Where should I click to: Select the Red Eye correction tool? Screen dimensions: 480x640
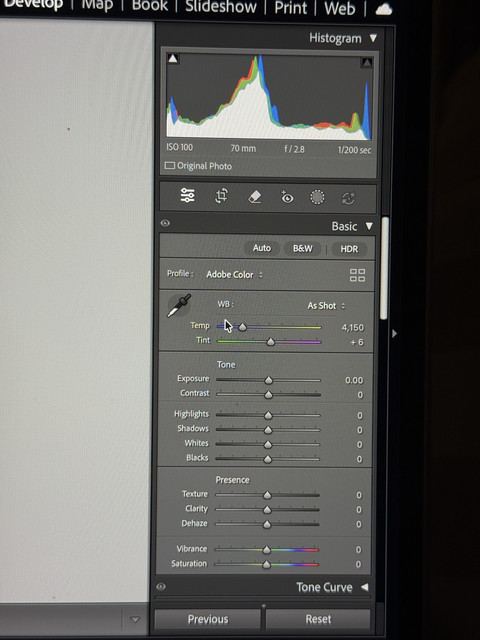tap(287, 197)
